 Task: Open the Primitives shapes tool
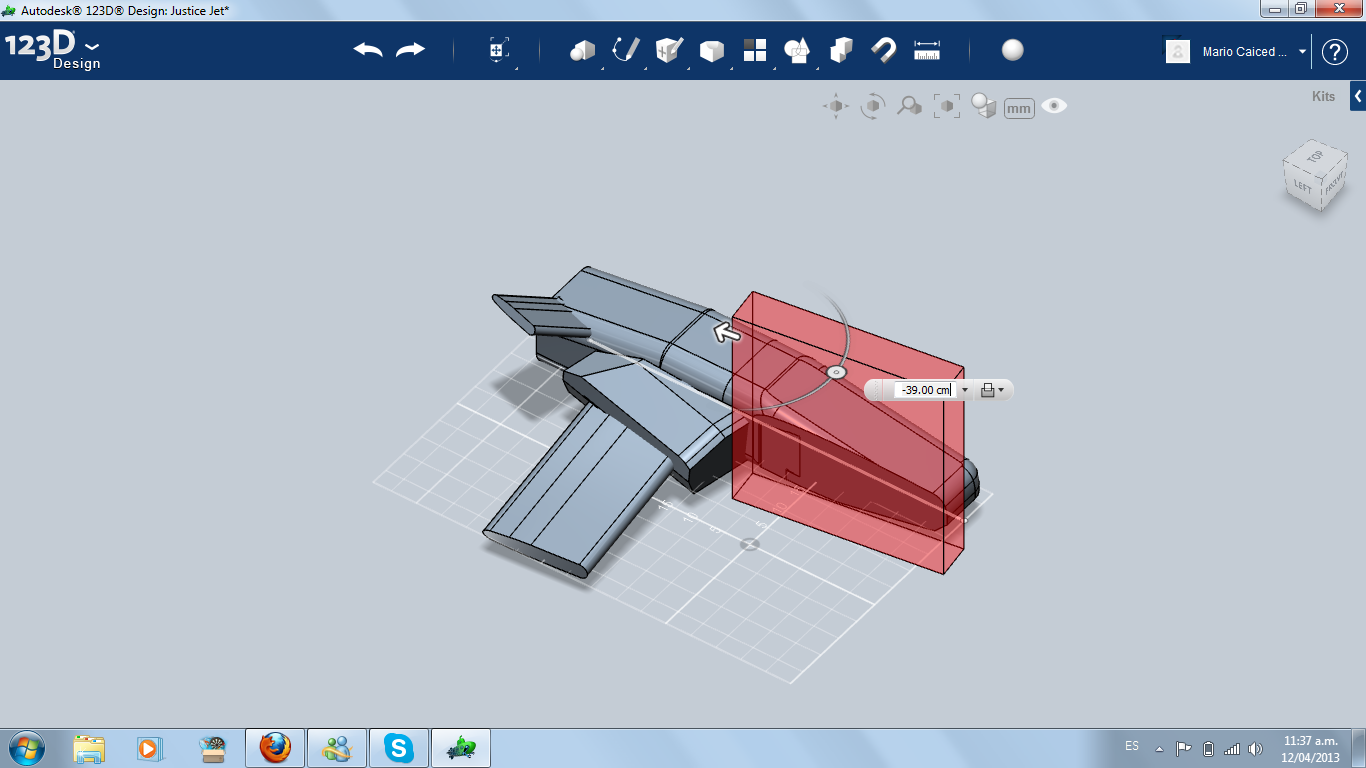point(582,50)
